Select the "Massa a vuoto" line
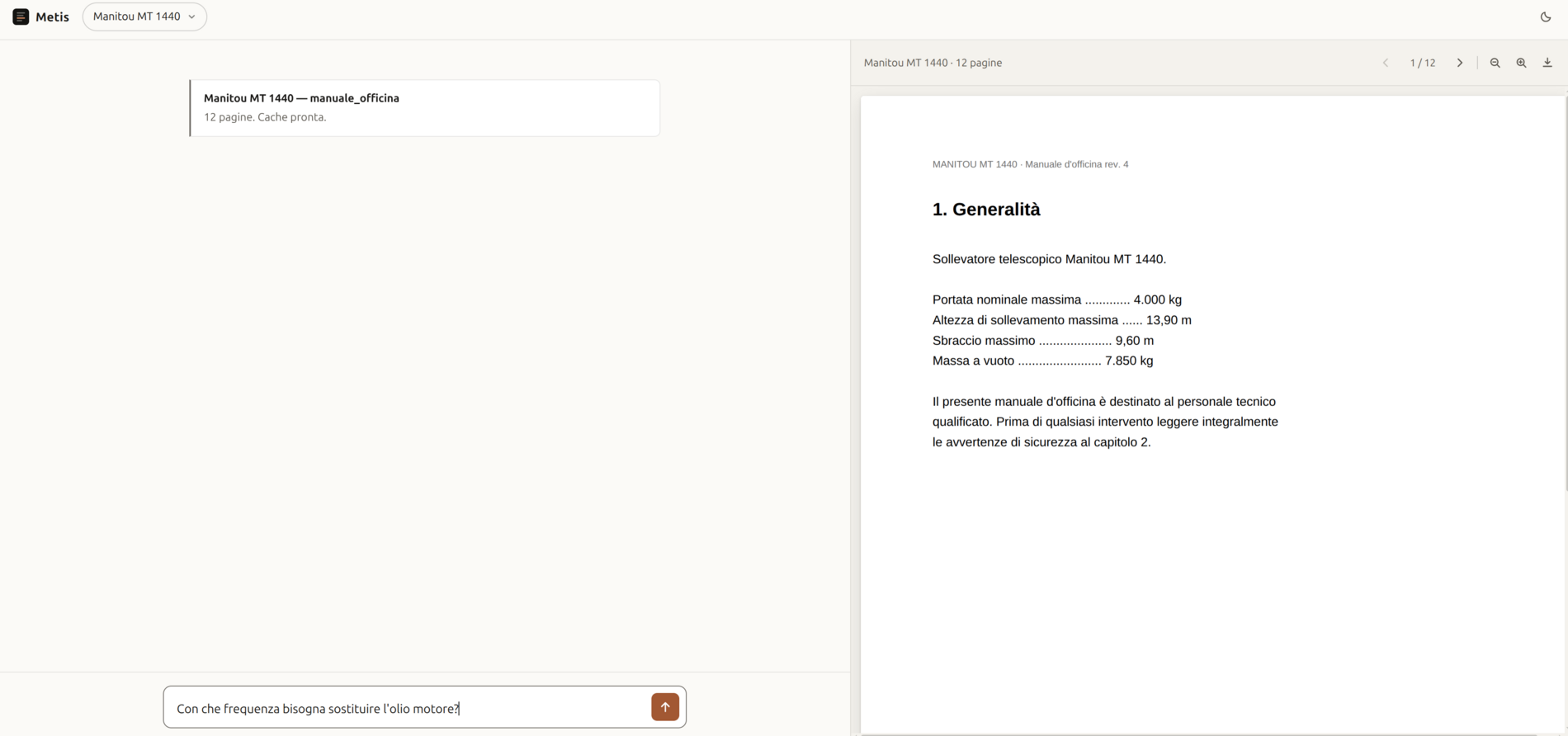1568x736 pixels. click(1043, 361)
